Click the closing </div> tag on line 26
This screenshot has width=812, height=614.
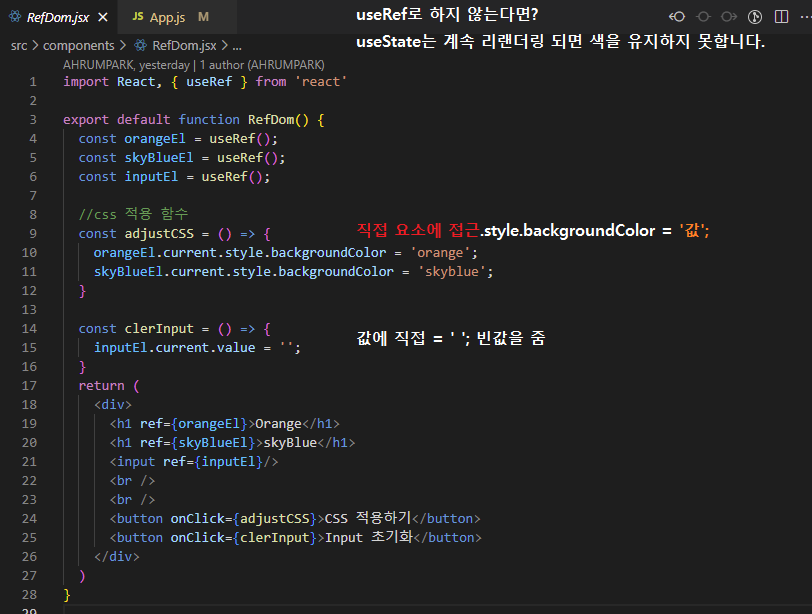117,557
